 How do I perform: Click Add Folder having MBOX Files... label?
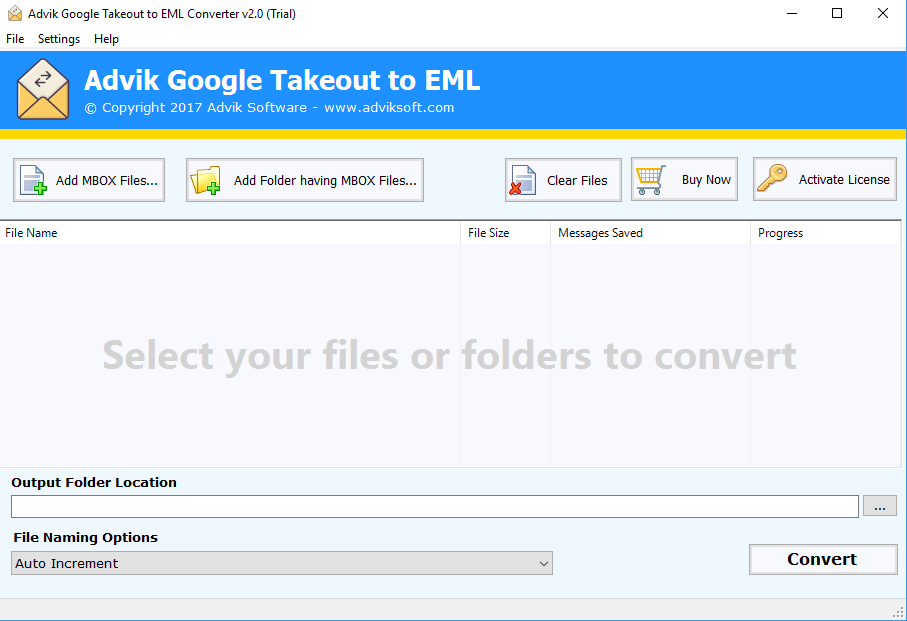click(x=325, y=180)
